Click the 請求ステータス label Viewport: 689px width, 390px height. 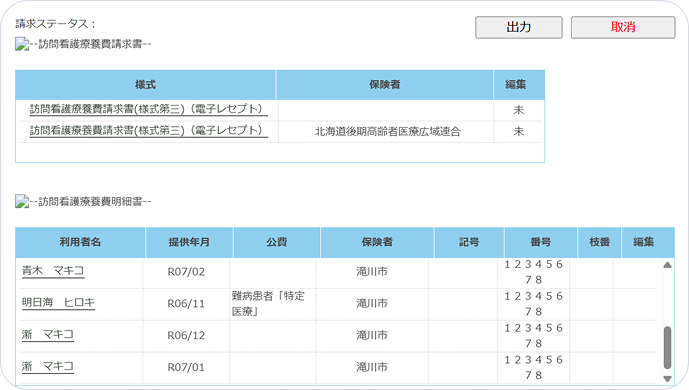pos(55,24)
